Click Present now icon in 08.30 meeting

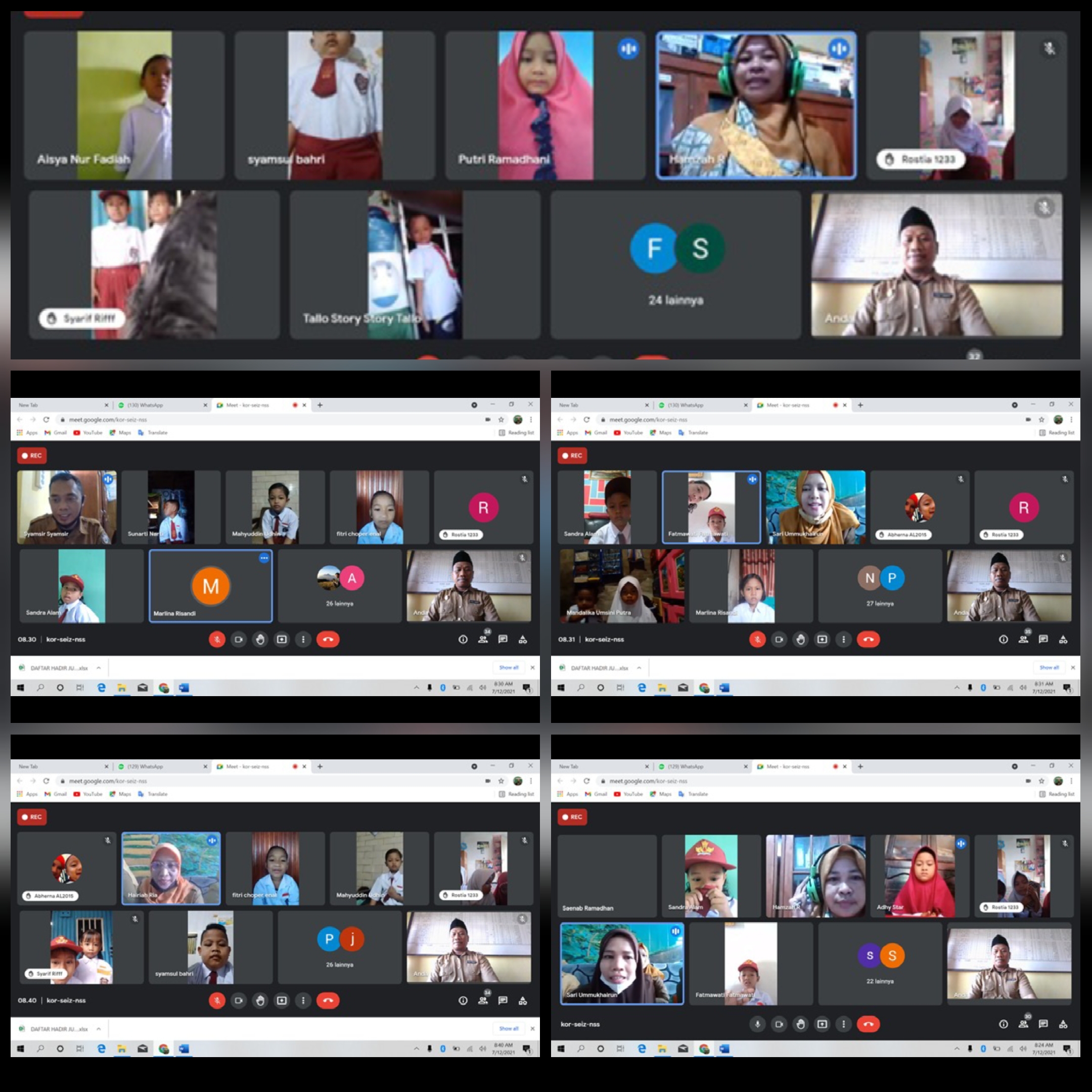pos(282,639)
